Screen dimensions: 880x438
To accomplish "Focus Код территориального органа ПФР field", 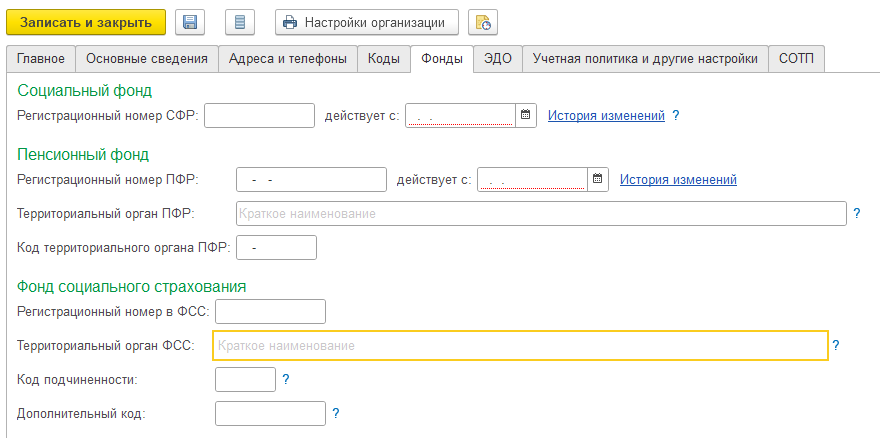I will click(276, 248).
